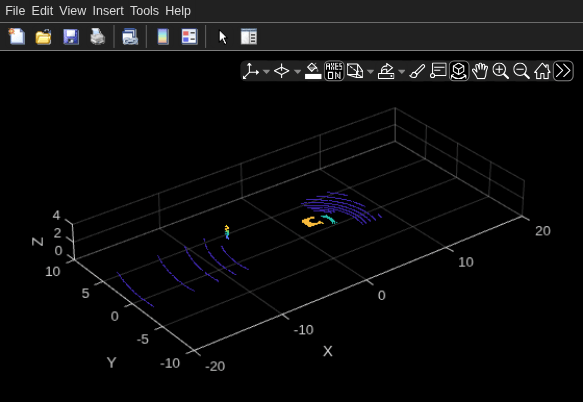This screenshot has width=583, height=402.
Task: Toggle the AXES ON button
Action: (334, 71)
